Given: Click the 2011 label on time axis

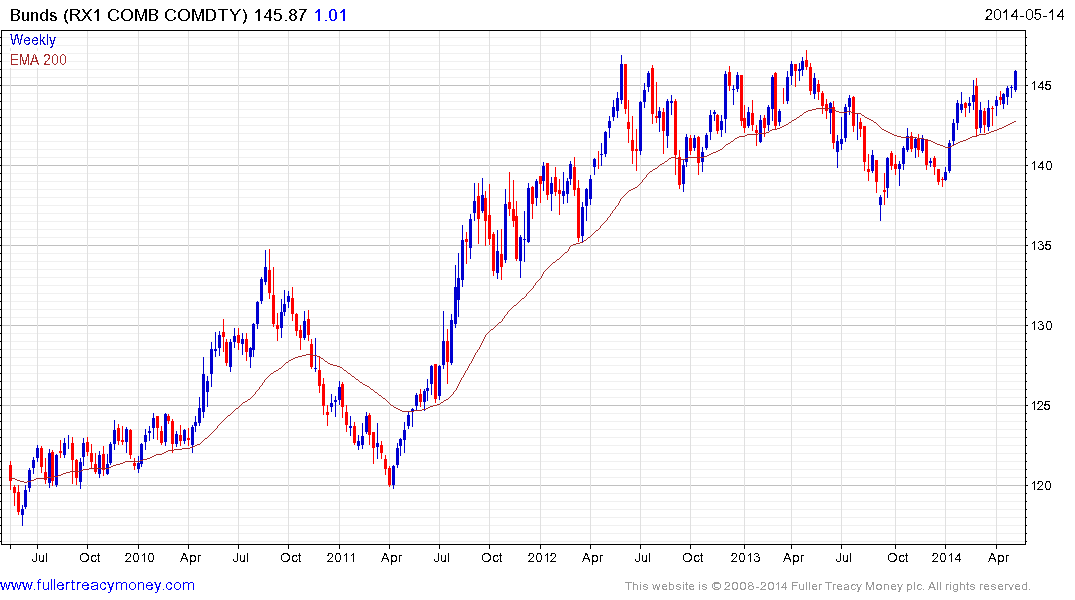Looking at the screenshot, I should click(340, 557).
